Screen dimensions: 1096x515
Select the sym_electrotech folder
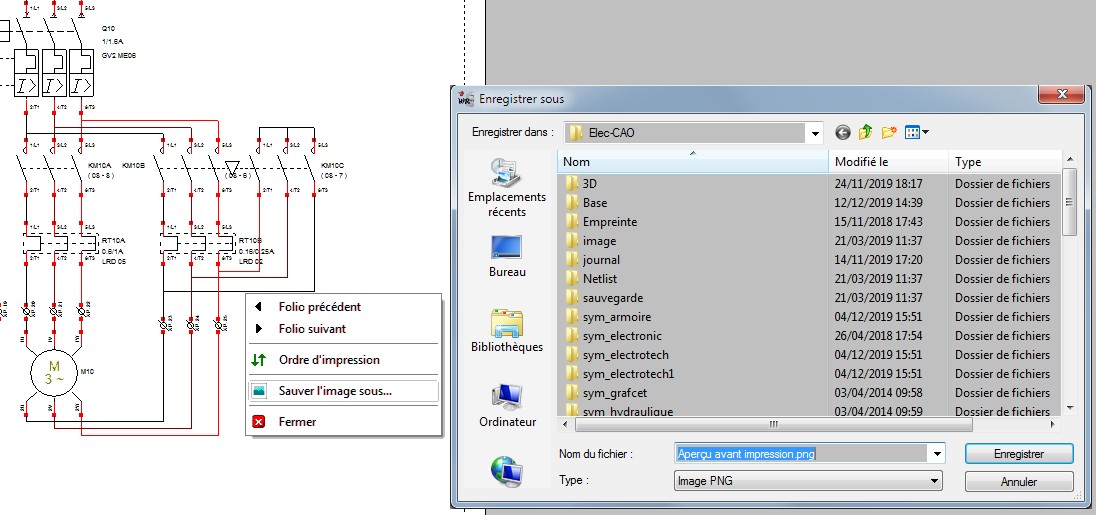point(625,355)
